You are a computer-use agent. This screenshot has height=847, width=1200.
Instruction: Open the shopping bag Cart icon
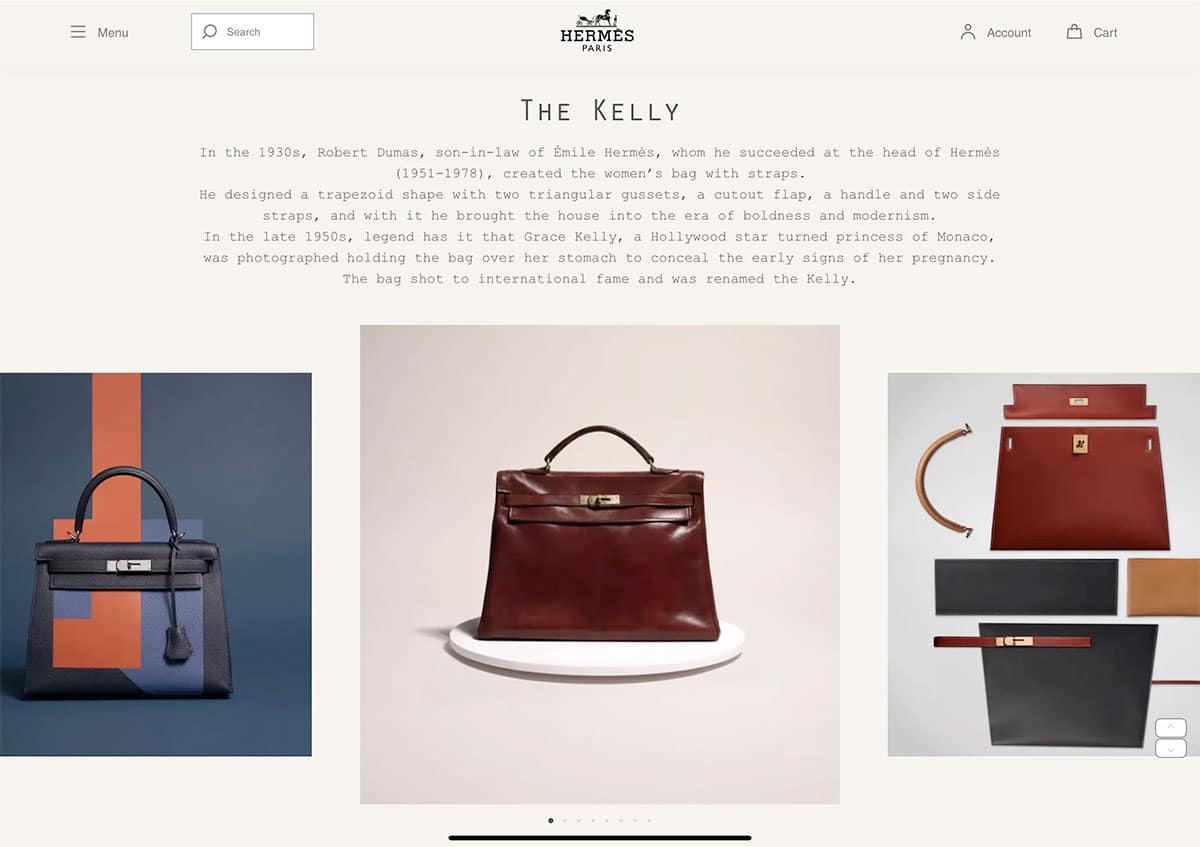1074,32
